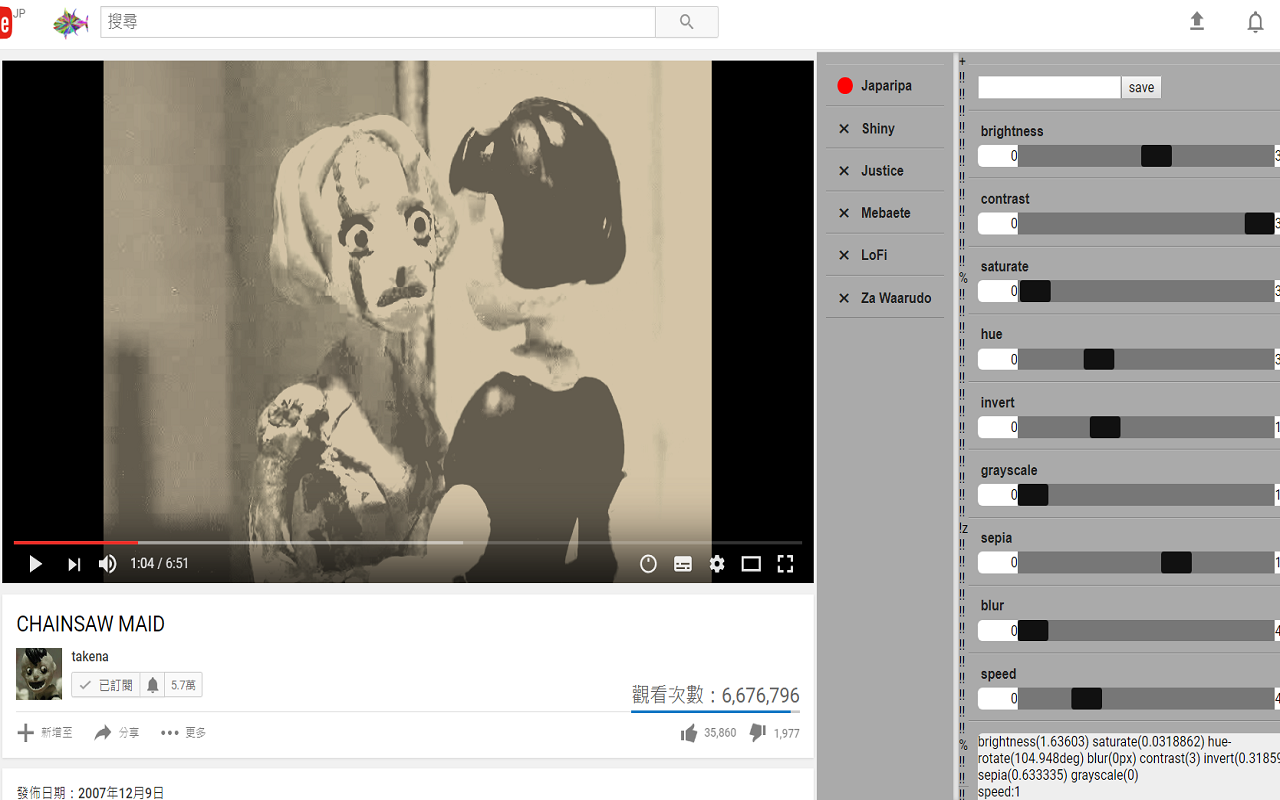Screen dimensions: 1280x800
Task: Click the YouTube logo
Action: coord(6,22)
